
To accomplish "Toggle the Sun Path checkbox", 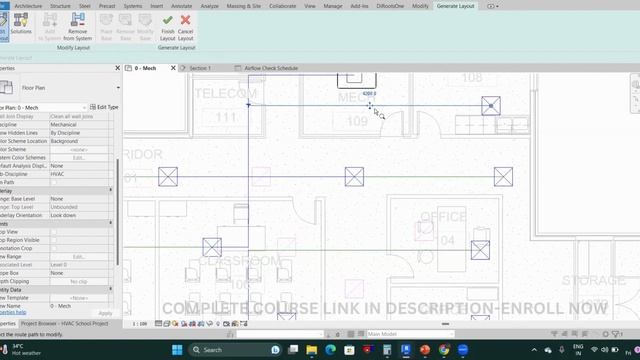I will 54,182.
